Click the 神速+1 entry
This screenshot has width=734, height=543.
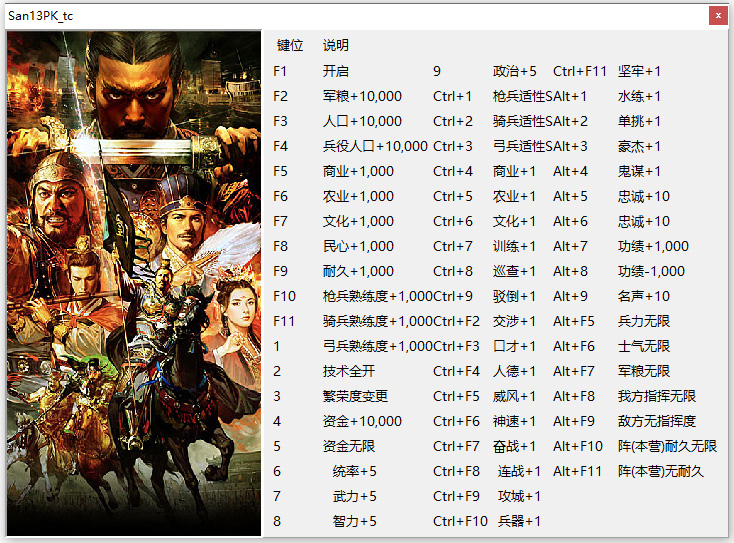coord(514,421)
